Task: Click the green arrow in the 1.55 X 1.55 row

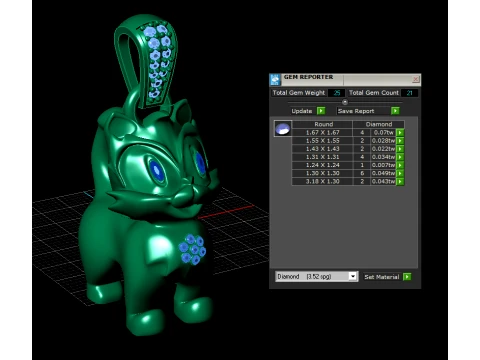Action: point(400,141)
